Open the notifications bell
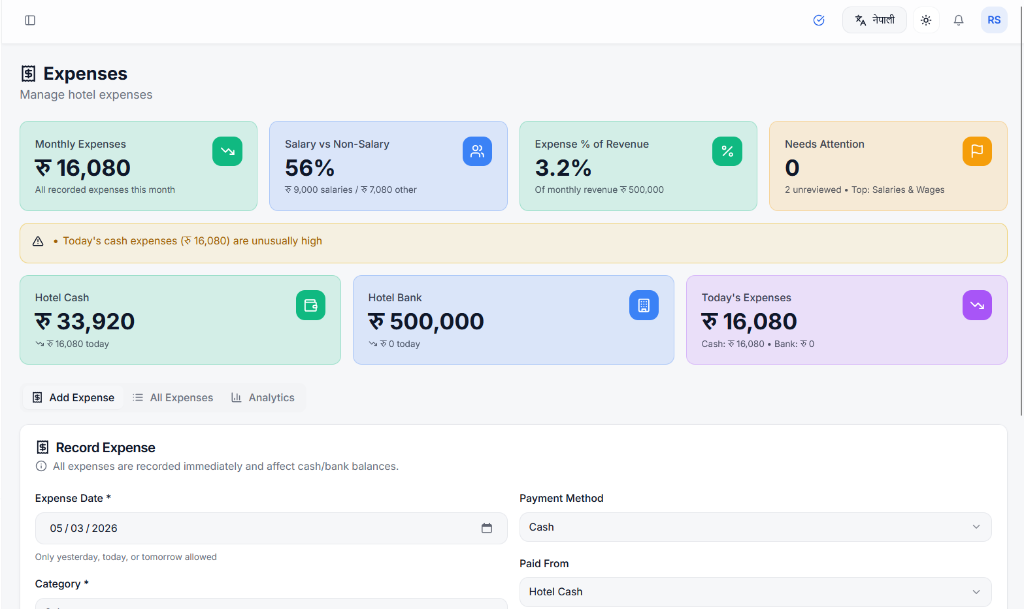The height and width of the screenshot is (609, 1024). [958, 19]
